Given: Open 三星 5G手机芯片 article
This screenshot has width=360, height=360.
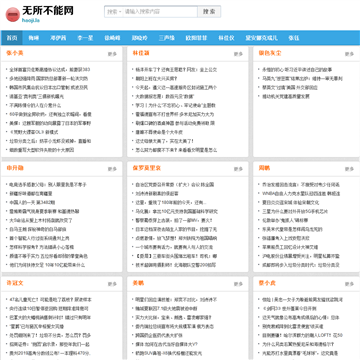Looking at the screenshot, I should [x=295, y=212].
